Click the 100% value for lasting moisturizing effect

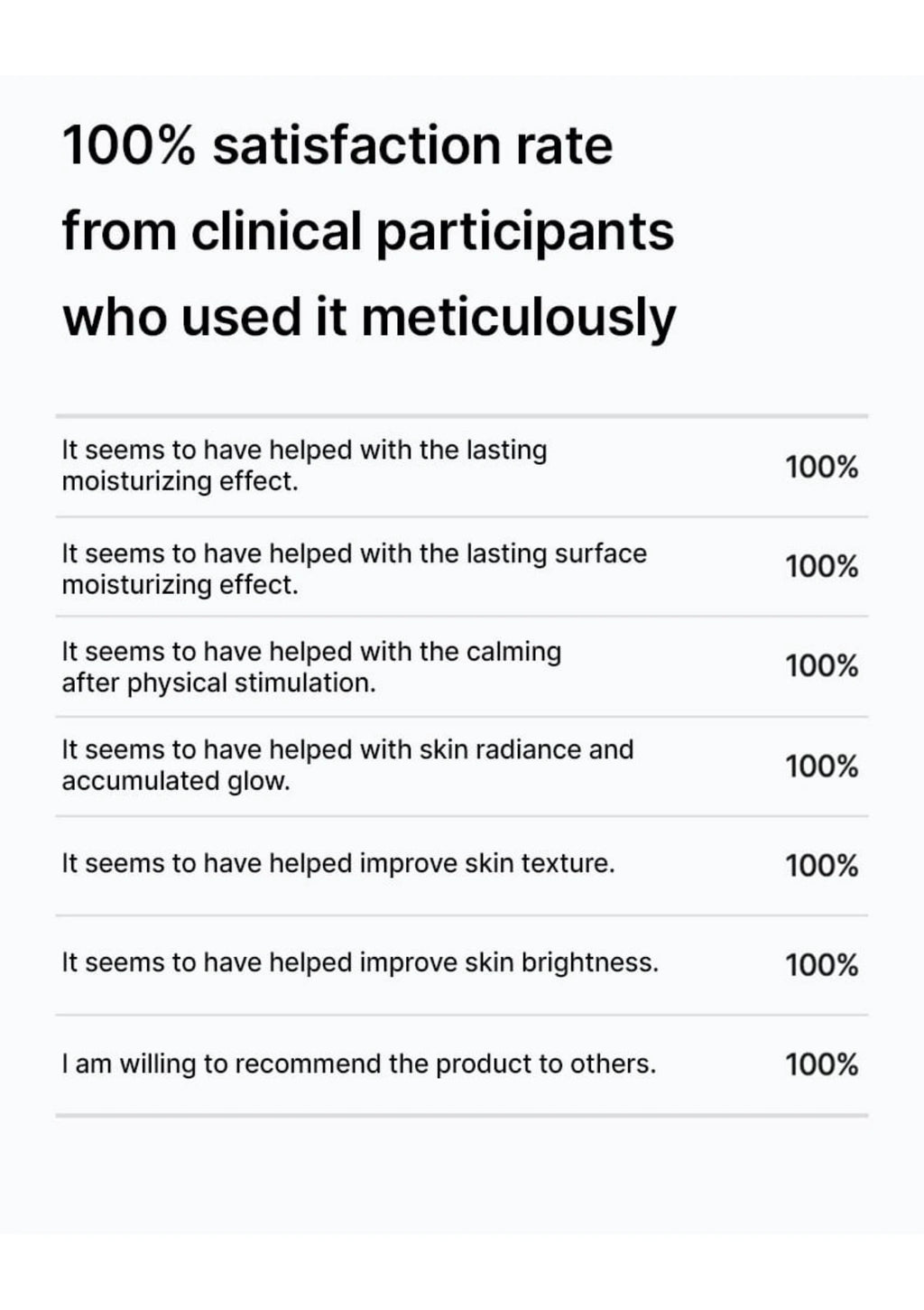(x=821, y=468)
